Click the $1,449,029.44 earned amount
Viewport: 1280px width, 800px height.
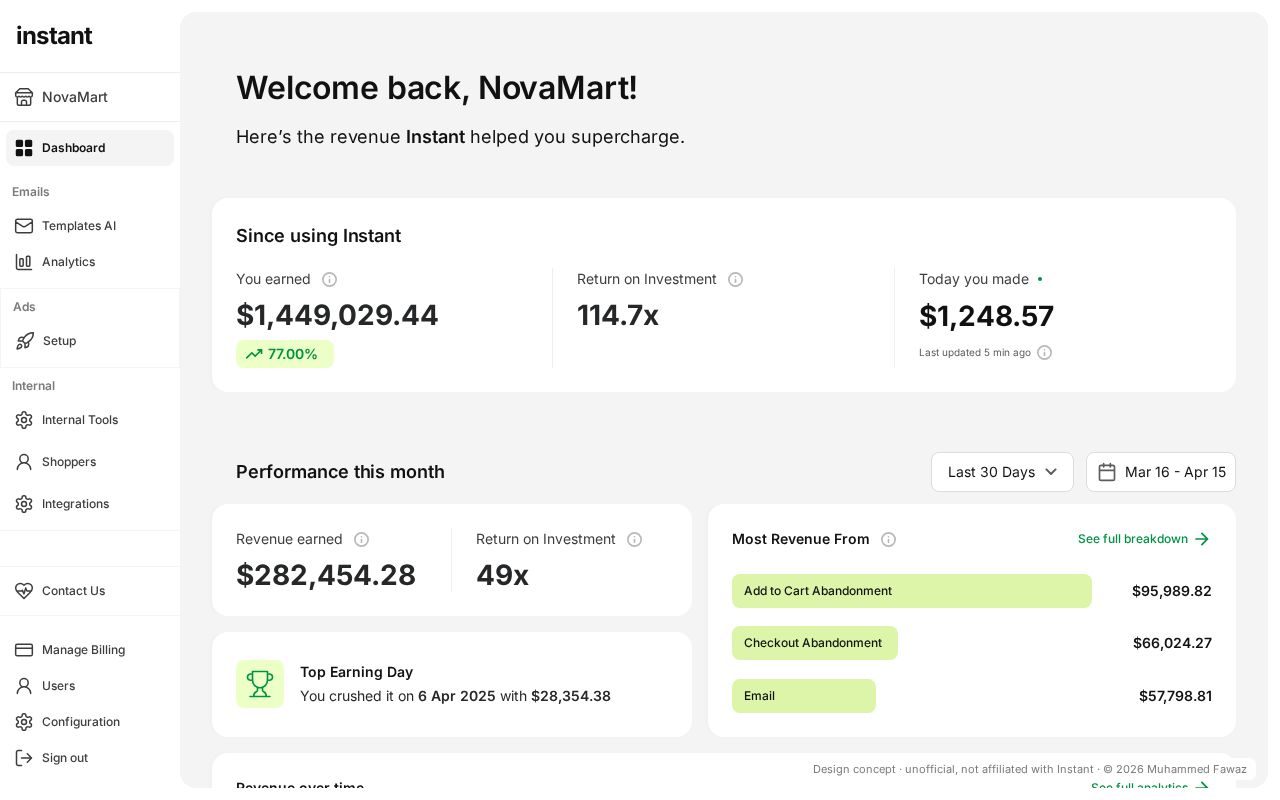tap(337, 315)
